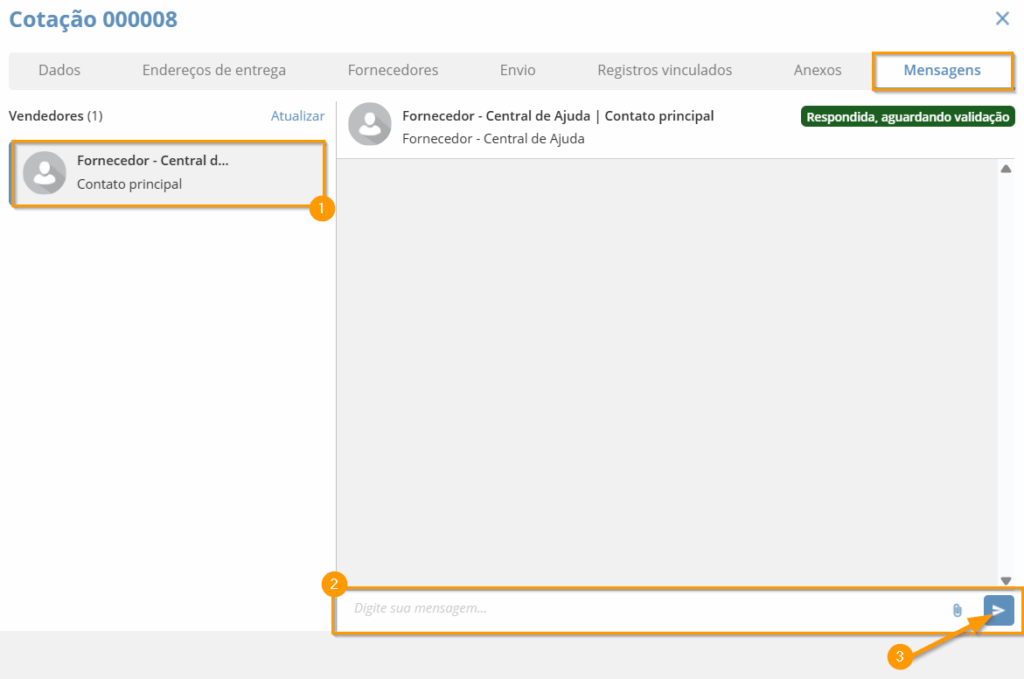Switch to Endereços de entrega tab
The width and height of the screenshot is (1024, 679).
point(214,70)
